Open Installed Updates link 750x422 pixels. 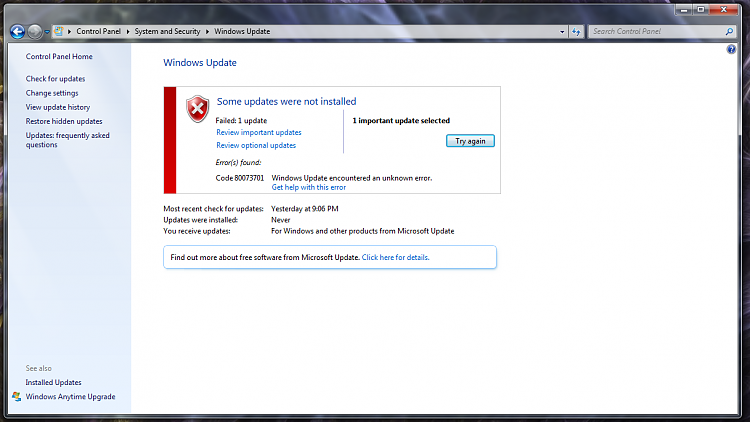(x=53, y=382)
